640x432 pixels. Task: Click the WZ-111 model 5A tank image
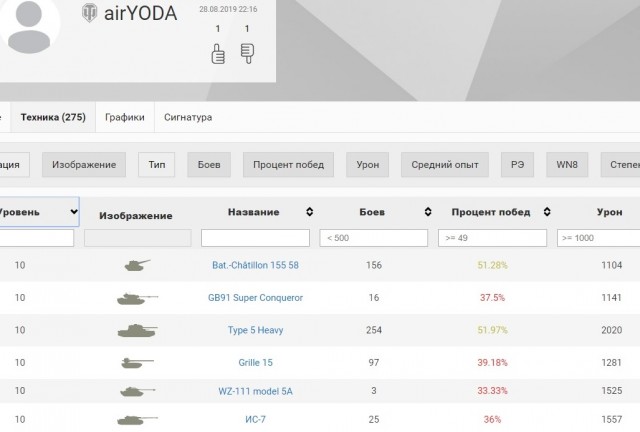(137, 391)
